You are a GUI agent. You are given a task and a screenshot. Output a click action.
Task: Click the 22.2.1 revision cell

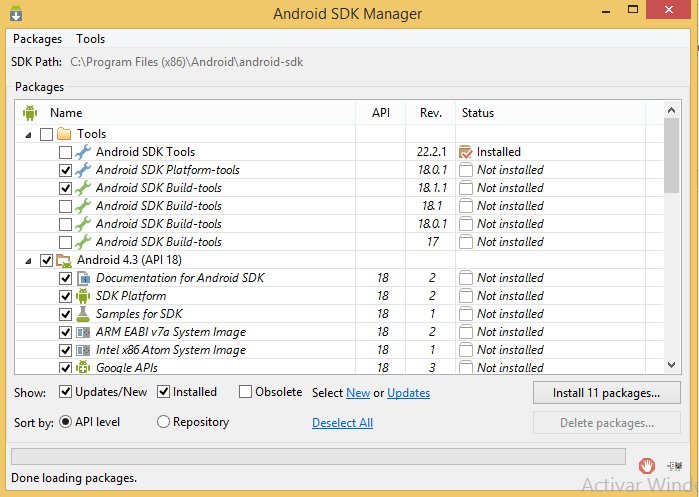pyautogui.click(x=432, y=152)
